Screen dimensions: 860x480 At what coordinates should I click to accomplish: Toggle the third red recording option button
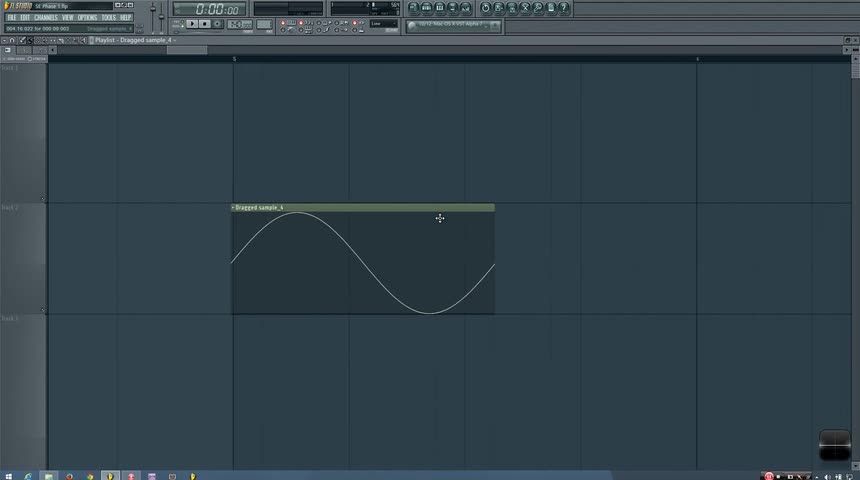pos(354,23)
